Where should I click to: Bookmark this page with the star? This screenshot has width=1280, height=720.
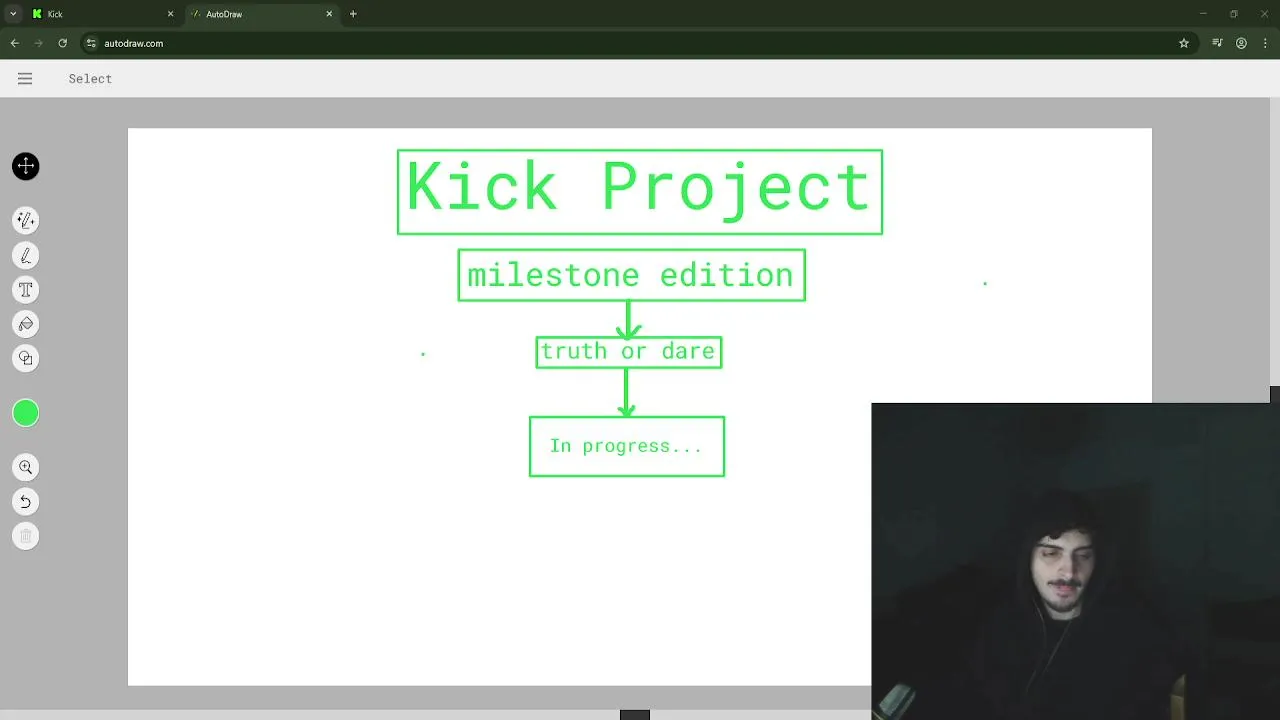point(1184,43)
